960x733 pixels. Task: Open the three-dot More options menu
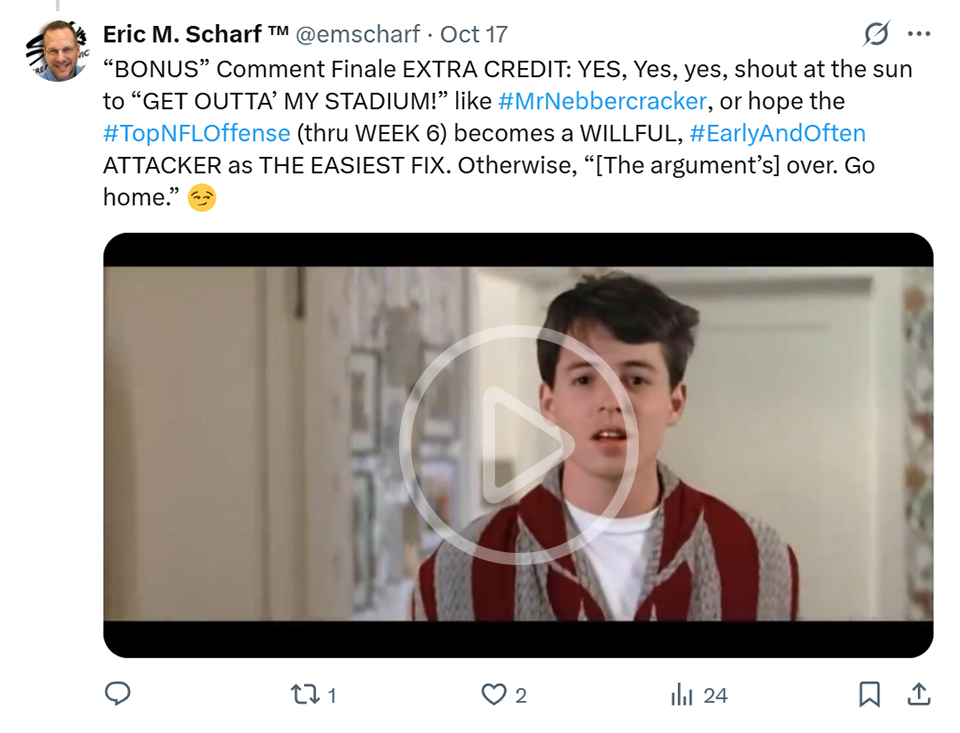coord(918,34)
